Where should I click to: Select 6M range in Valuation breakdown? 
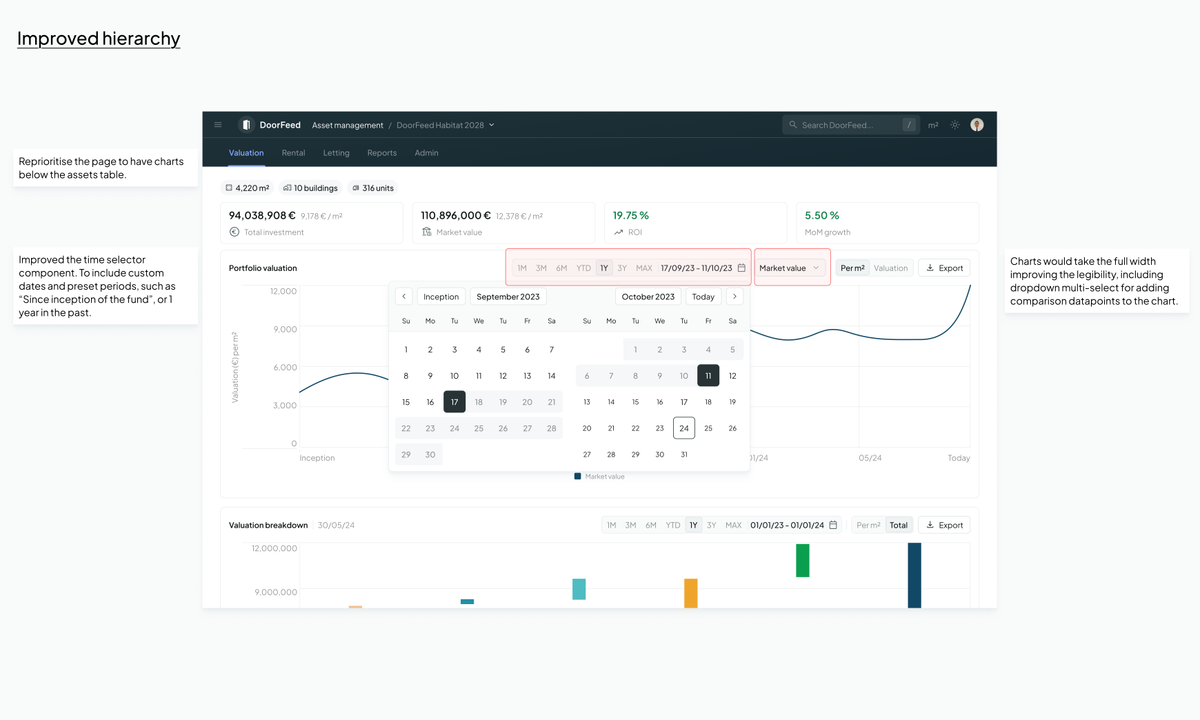pyautogui.click(x=651, y=525)
